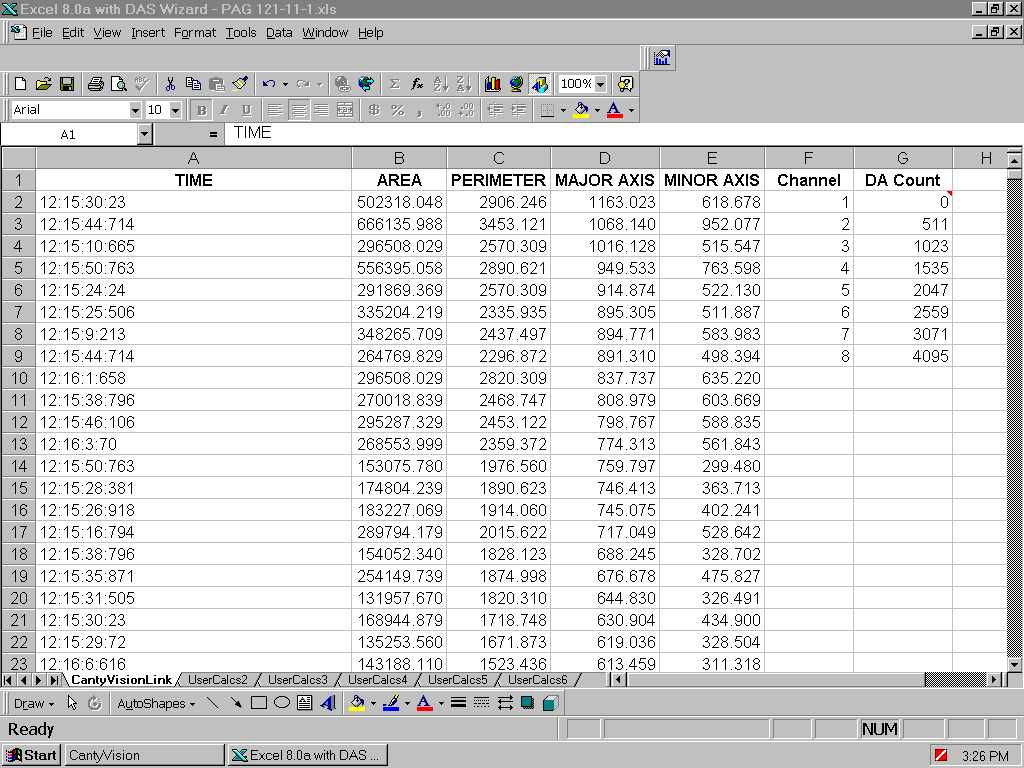
Task: Apply yellow fill color from formatting toolbar
Action: pyautogui.click(x=580, y=110)
